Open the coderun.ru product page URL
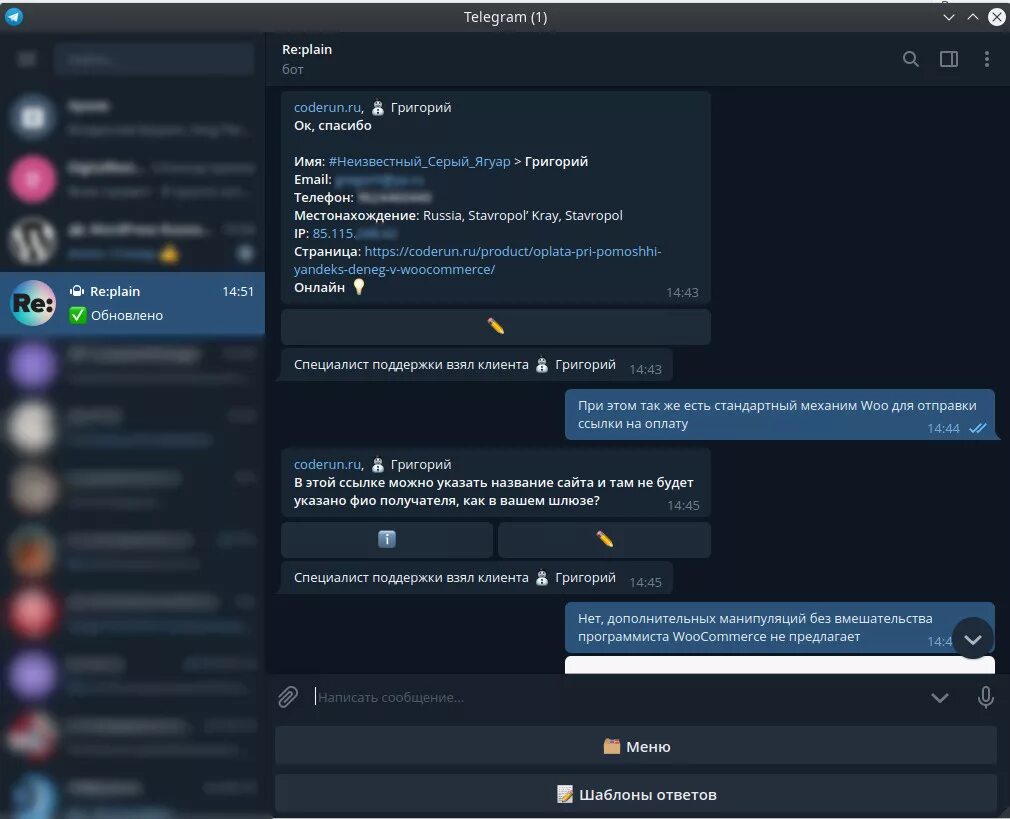1010x819 pixels. click(x=477, y=260)
